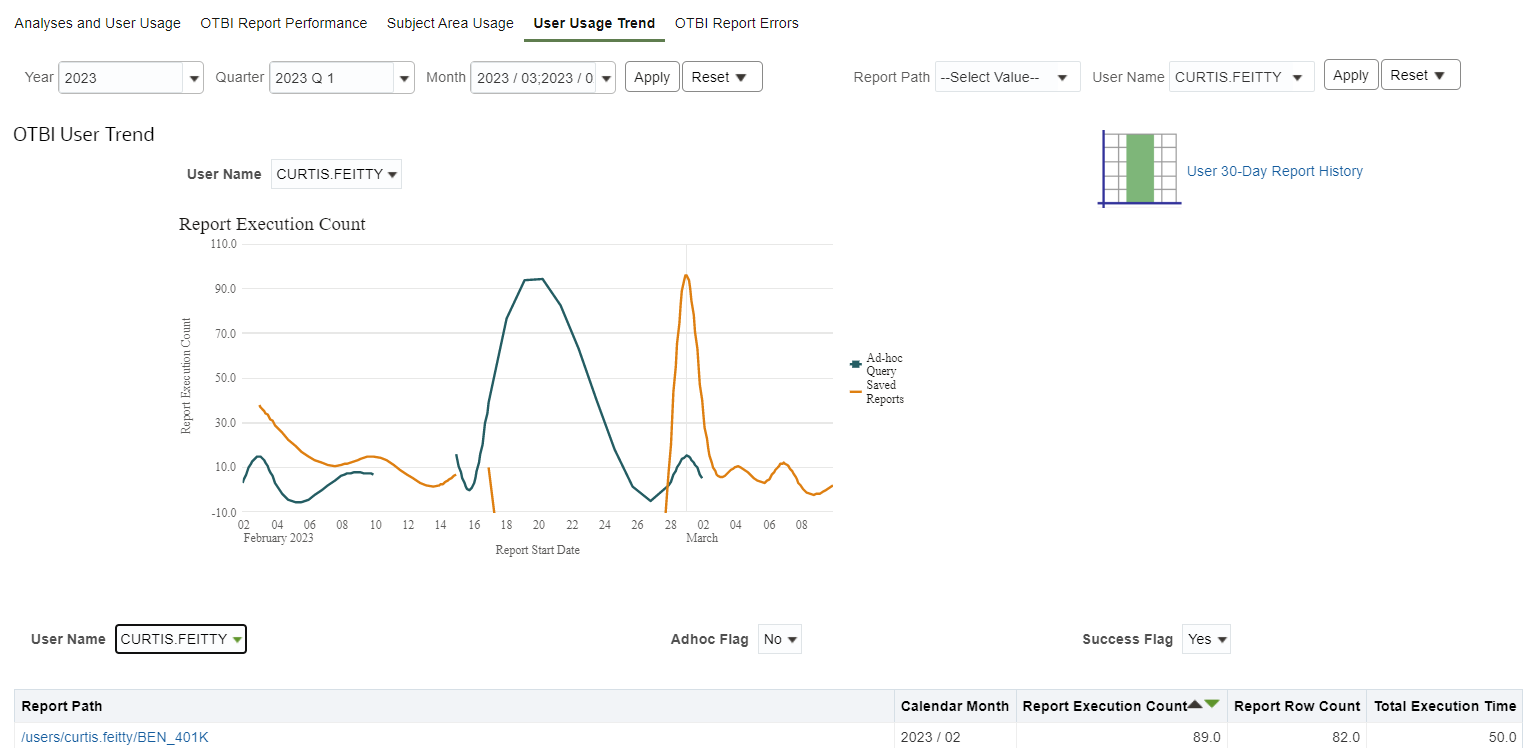1525x748 pixels.
Task: Go to the Subject Area Usage tab
Action: click(450, 23)
